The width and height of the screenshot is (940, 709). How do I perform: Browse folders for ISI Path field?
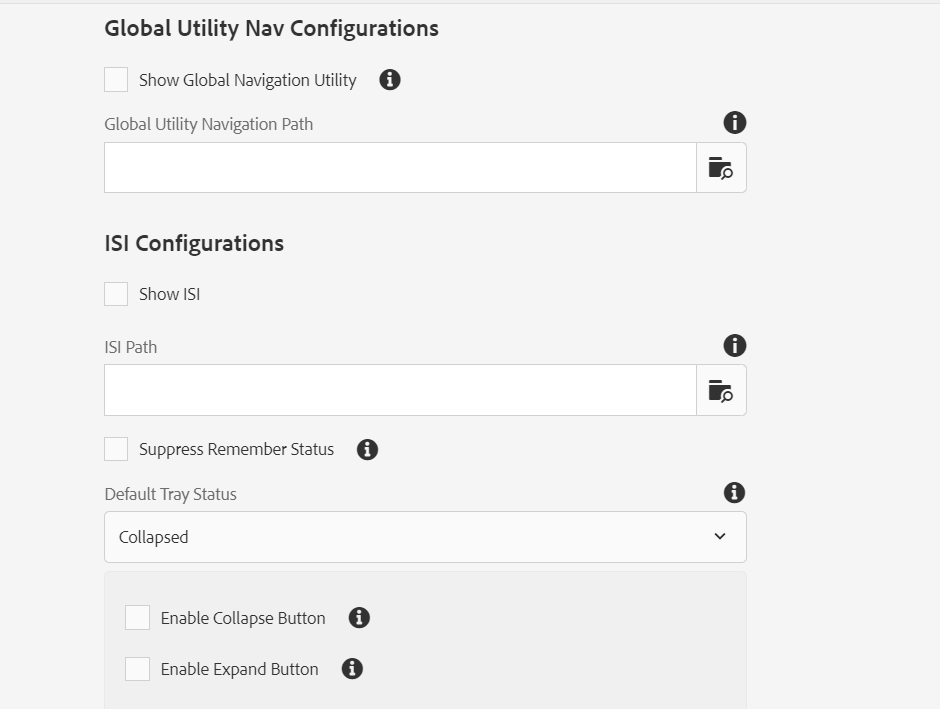tap(721, 390)
